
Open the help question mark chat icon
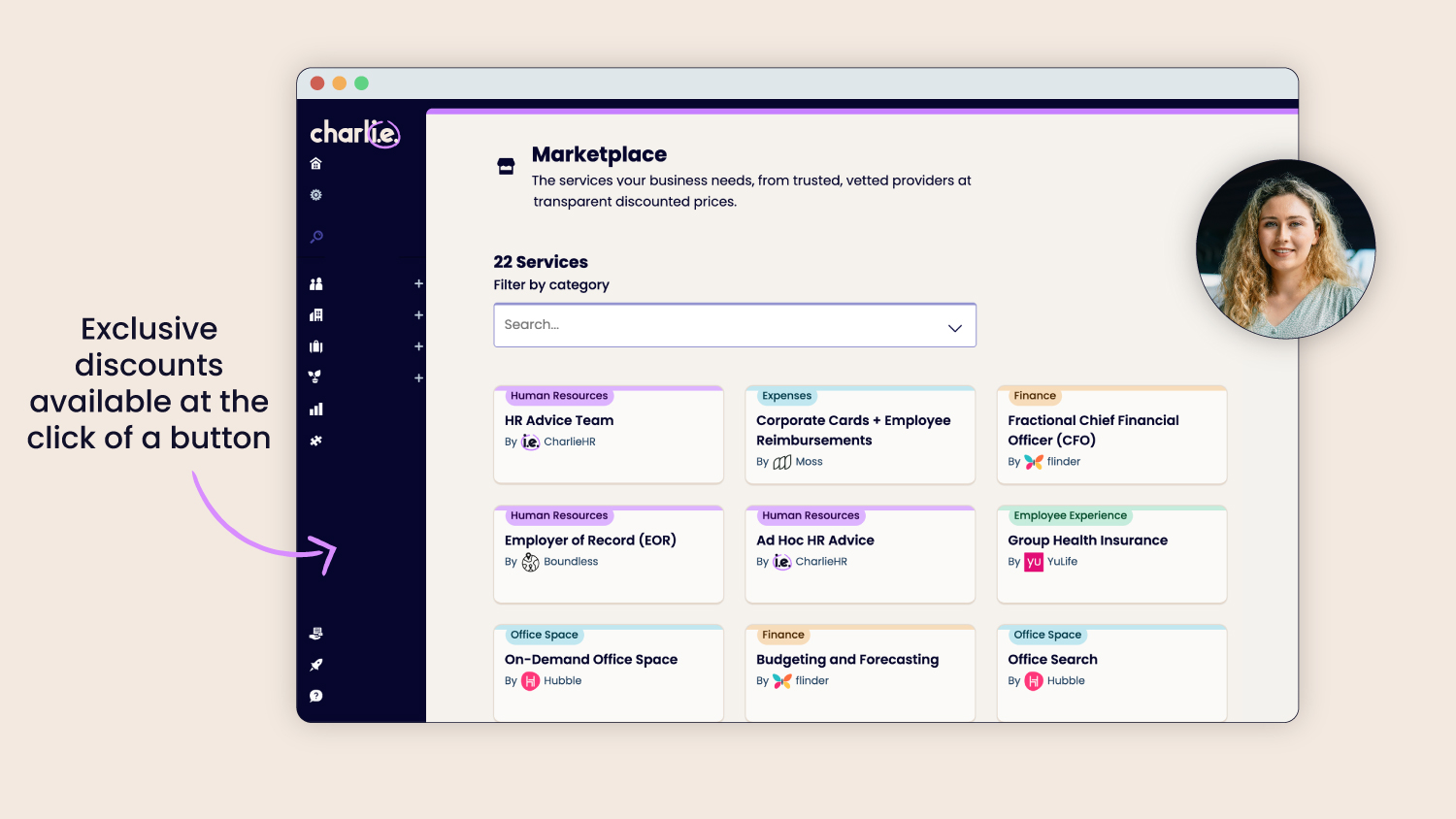click(315, 696)
